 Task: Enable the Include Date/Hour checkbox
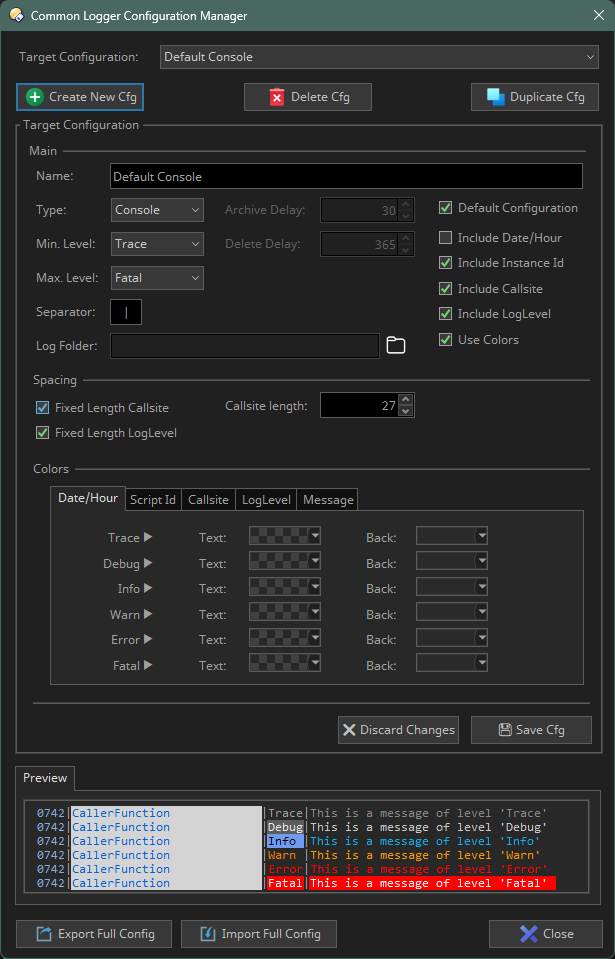coord(446,238)
